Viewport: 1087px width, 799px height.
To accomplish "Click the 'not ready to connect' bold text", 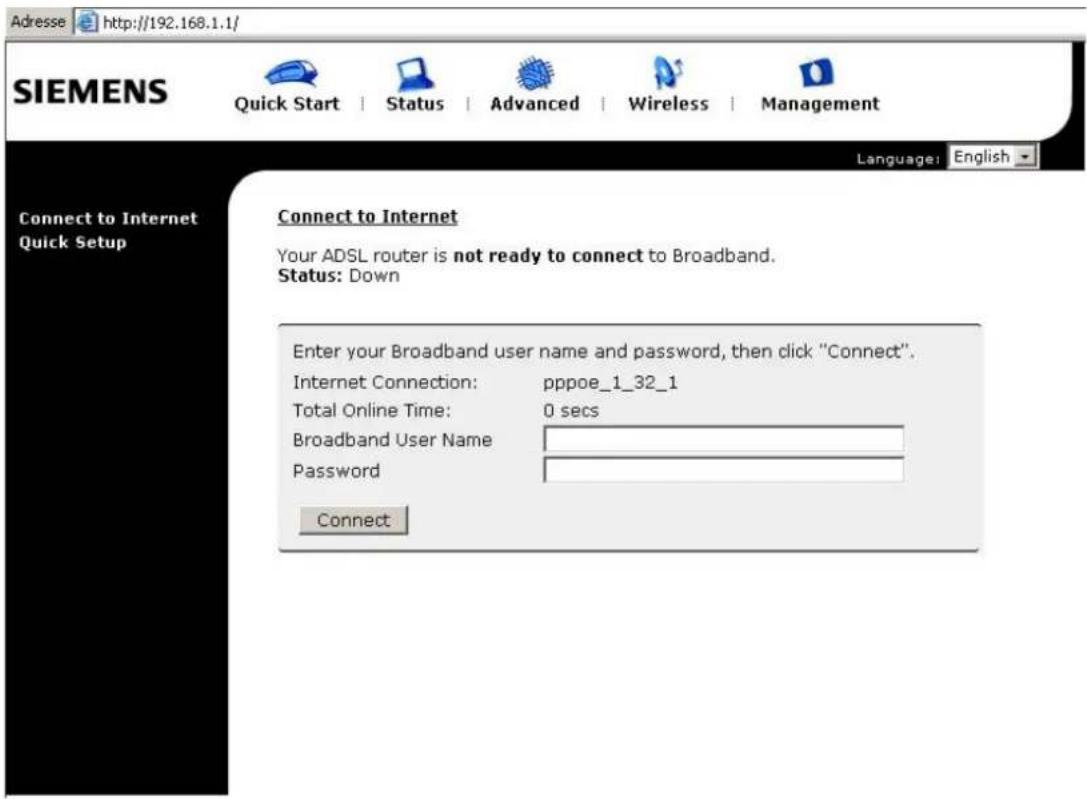I will [x=548, y=256].
